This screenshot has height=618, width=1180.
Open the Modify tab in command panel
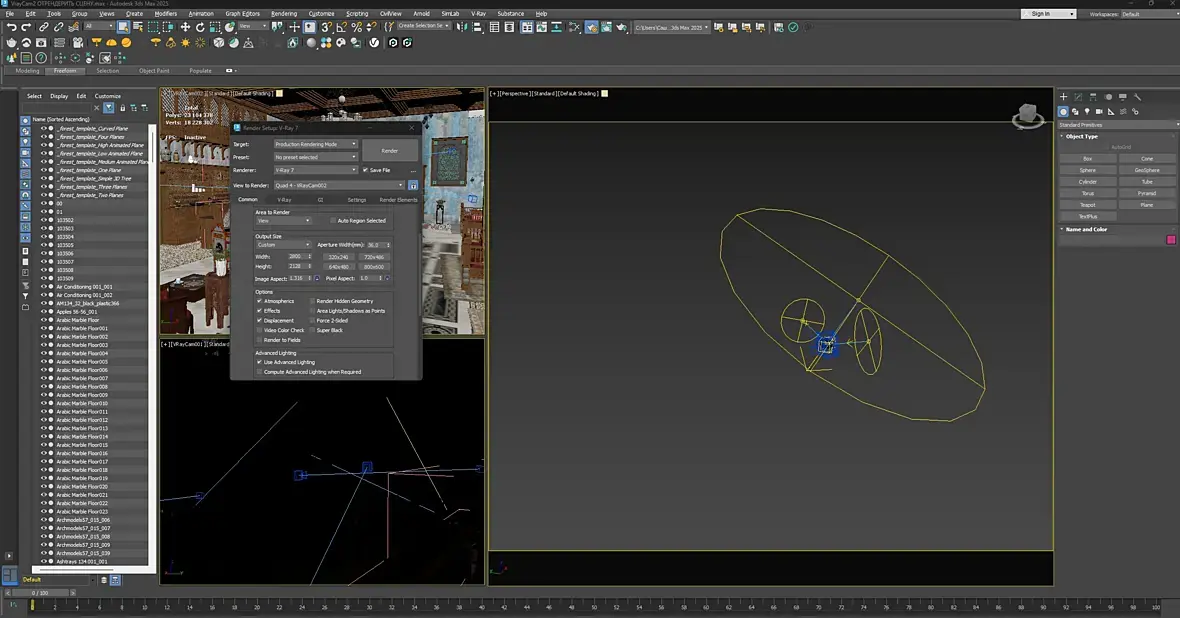pos(1078,97)
